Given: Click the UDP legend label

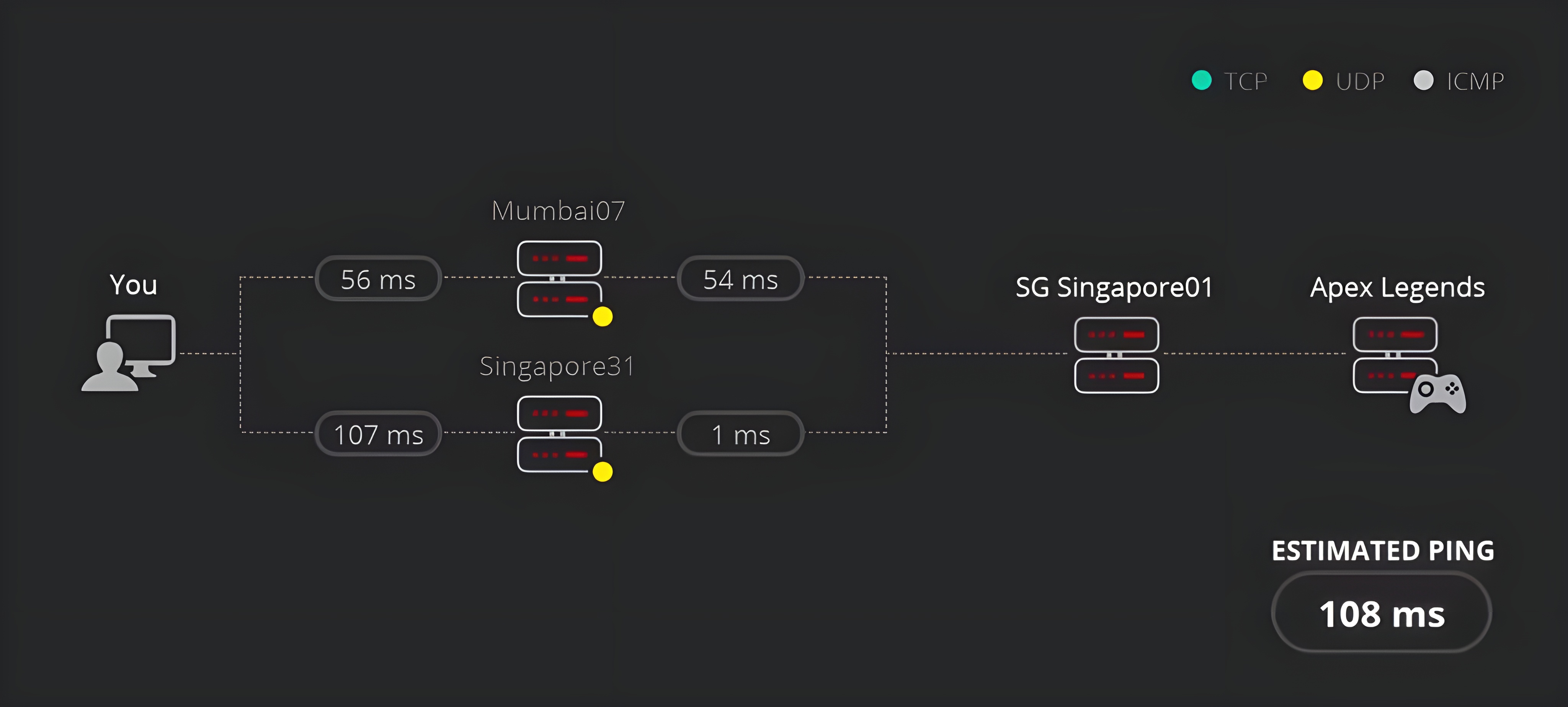Looking at the screenshot, I should click(1360, 81).
